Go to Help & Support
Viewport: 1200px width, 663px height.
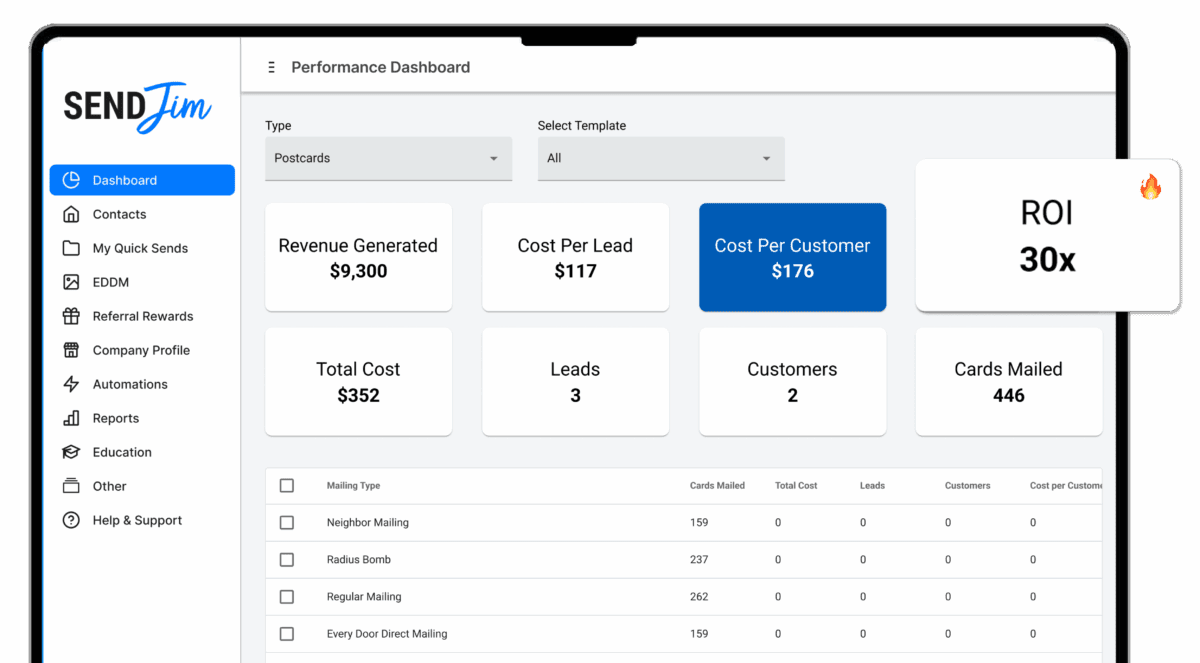pyautogui.click(x=137, y=520)
